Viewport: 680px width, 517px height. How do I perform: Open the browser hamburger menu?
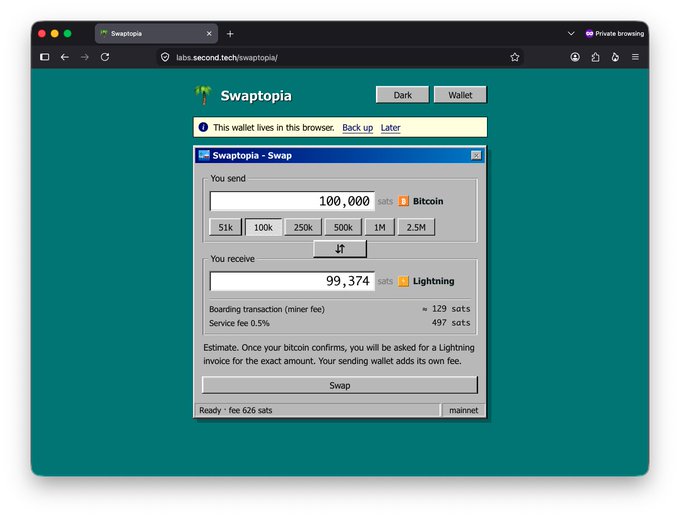pos(635,57)
